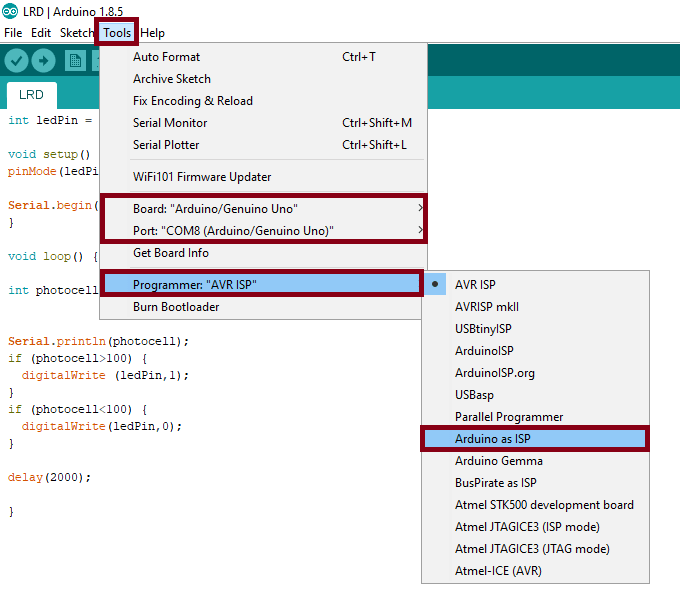
Task: Open Serial Plotter from Tools menu
Action: pyautogui.click(x=263, y=145)
